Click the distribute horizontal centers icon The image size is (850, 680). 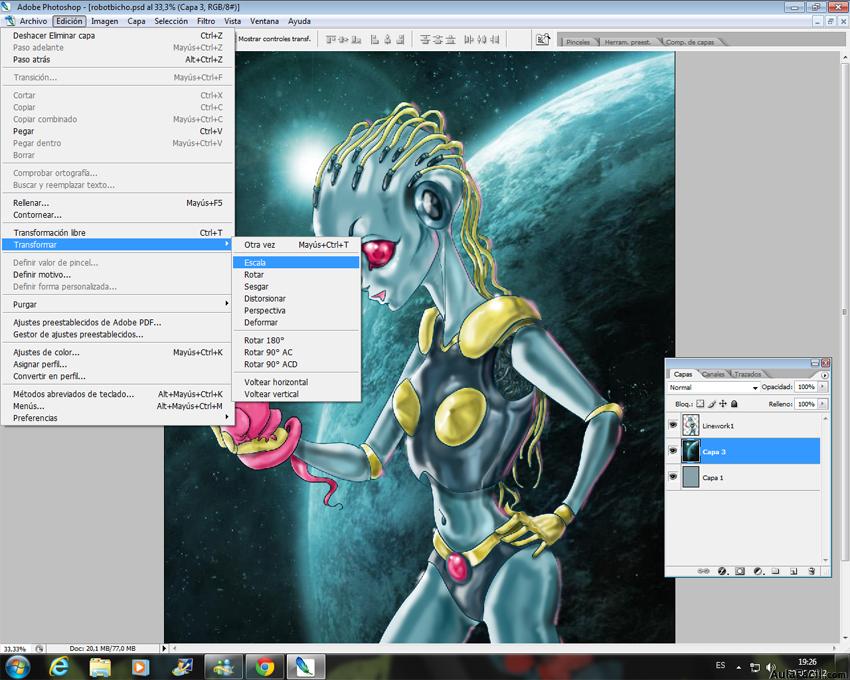click(482, 40)
